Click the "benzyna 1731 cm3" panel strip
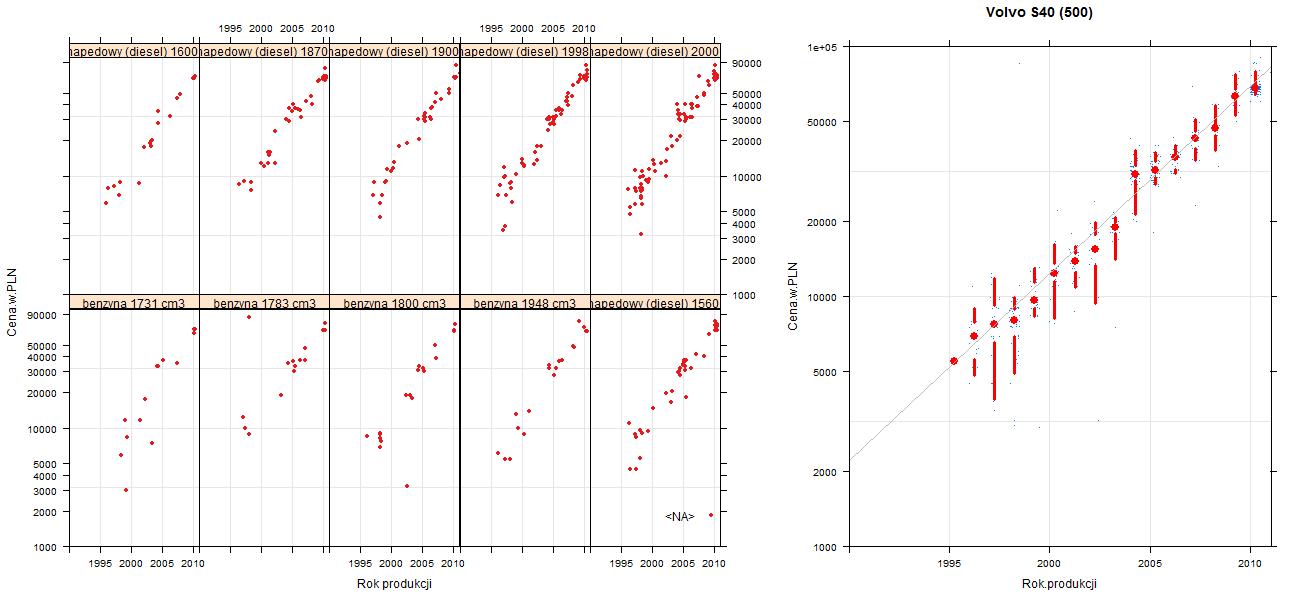Screen dimensions: 1300x600 (134, 302)
